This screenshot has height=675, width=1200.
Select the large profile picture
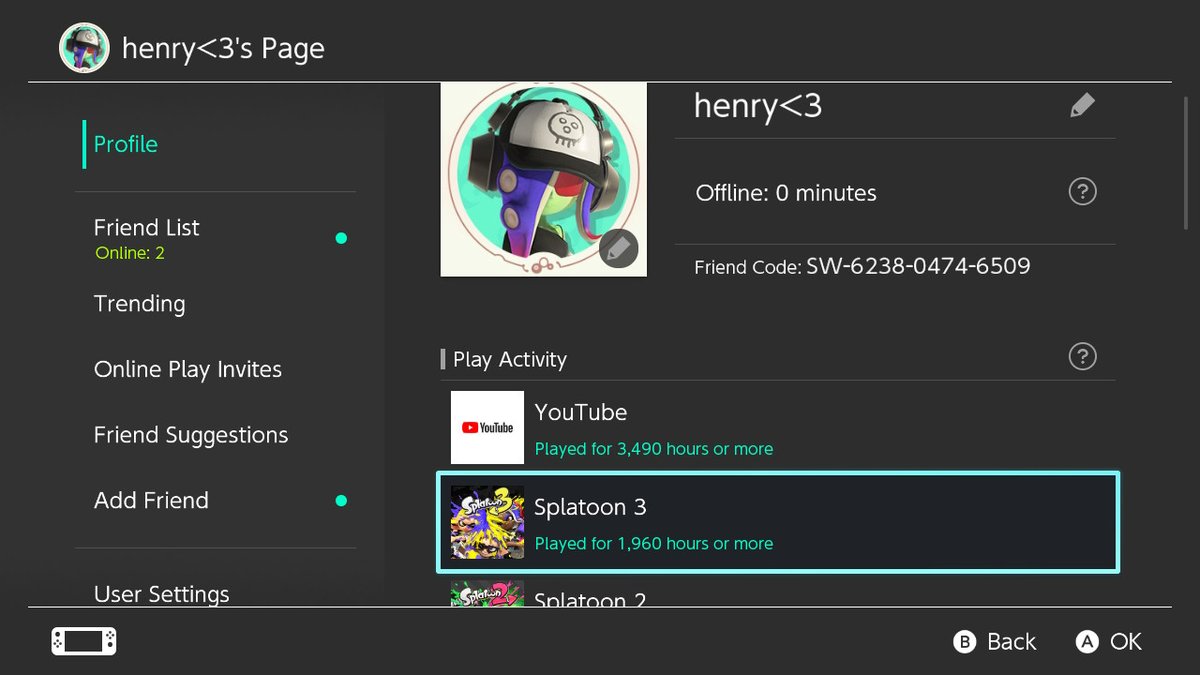click(x=544, y=180)
